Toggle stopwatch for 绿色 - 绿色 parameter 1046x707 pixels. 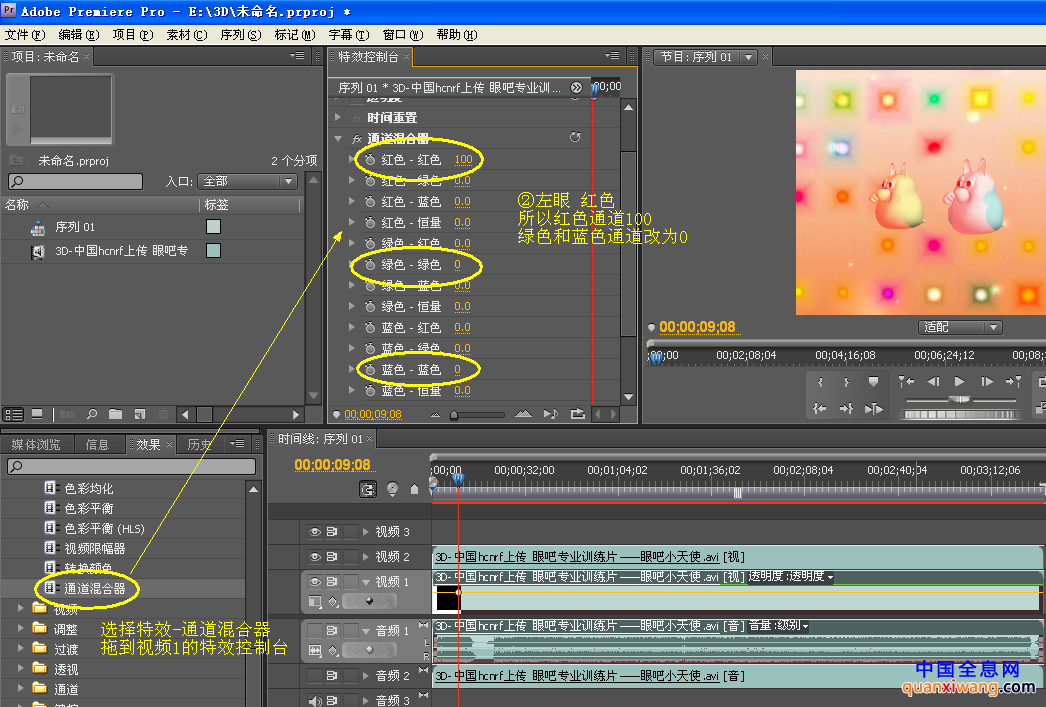[x=370, y=265]
